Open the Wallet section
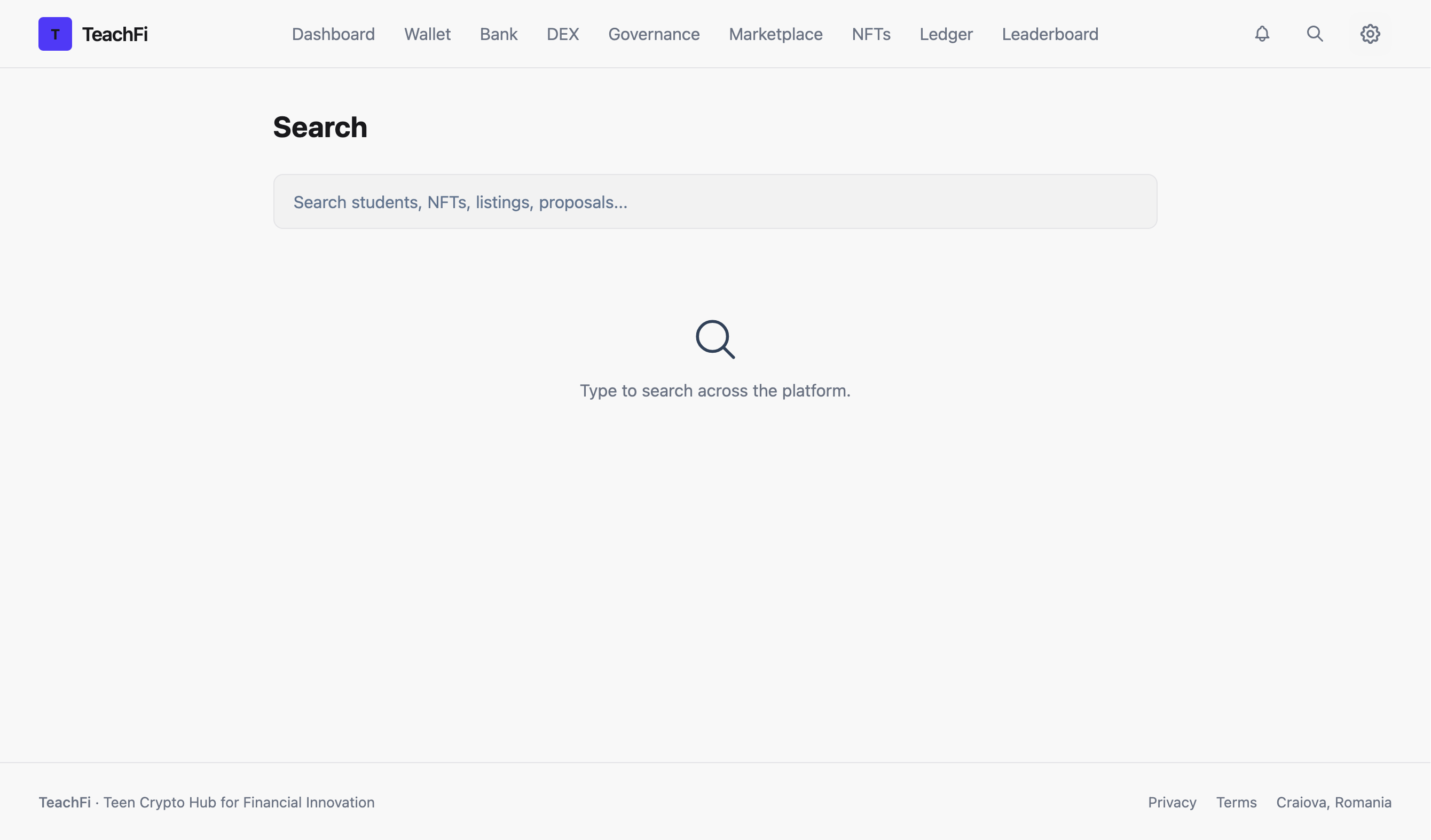 pos(427,34)
